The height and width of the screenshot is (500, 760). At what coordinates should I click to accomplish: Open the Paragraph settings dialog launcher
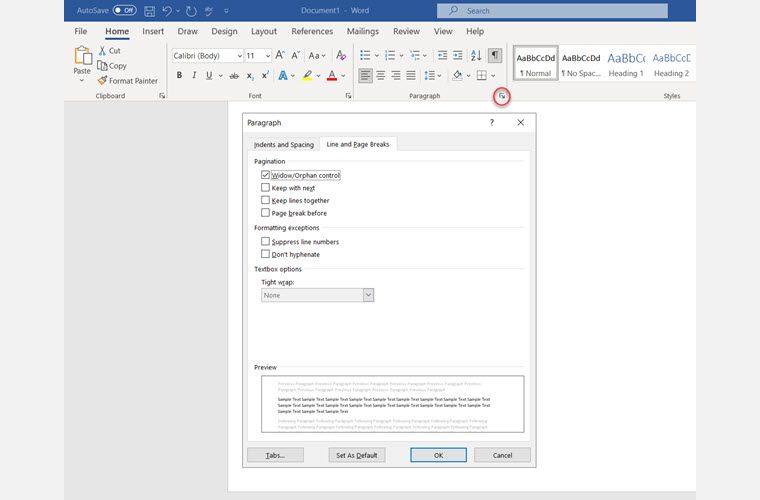tap(502, 96)
